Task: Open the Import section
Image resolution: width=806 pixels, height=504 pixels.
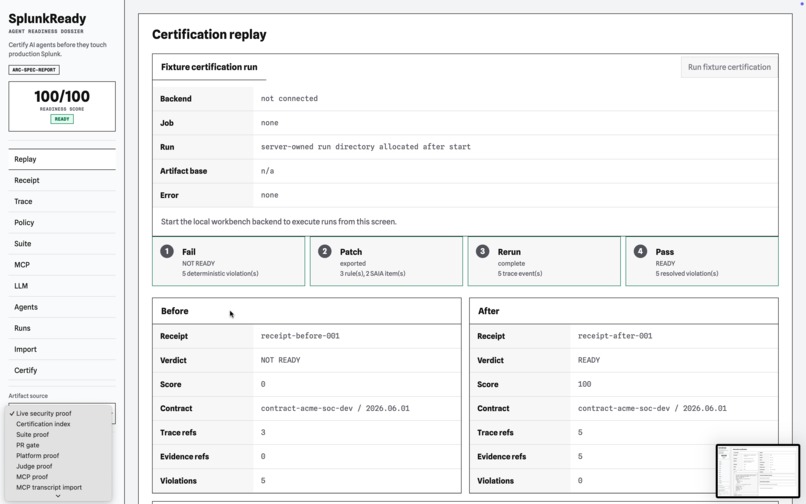Action: [62, 349]
